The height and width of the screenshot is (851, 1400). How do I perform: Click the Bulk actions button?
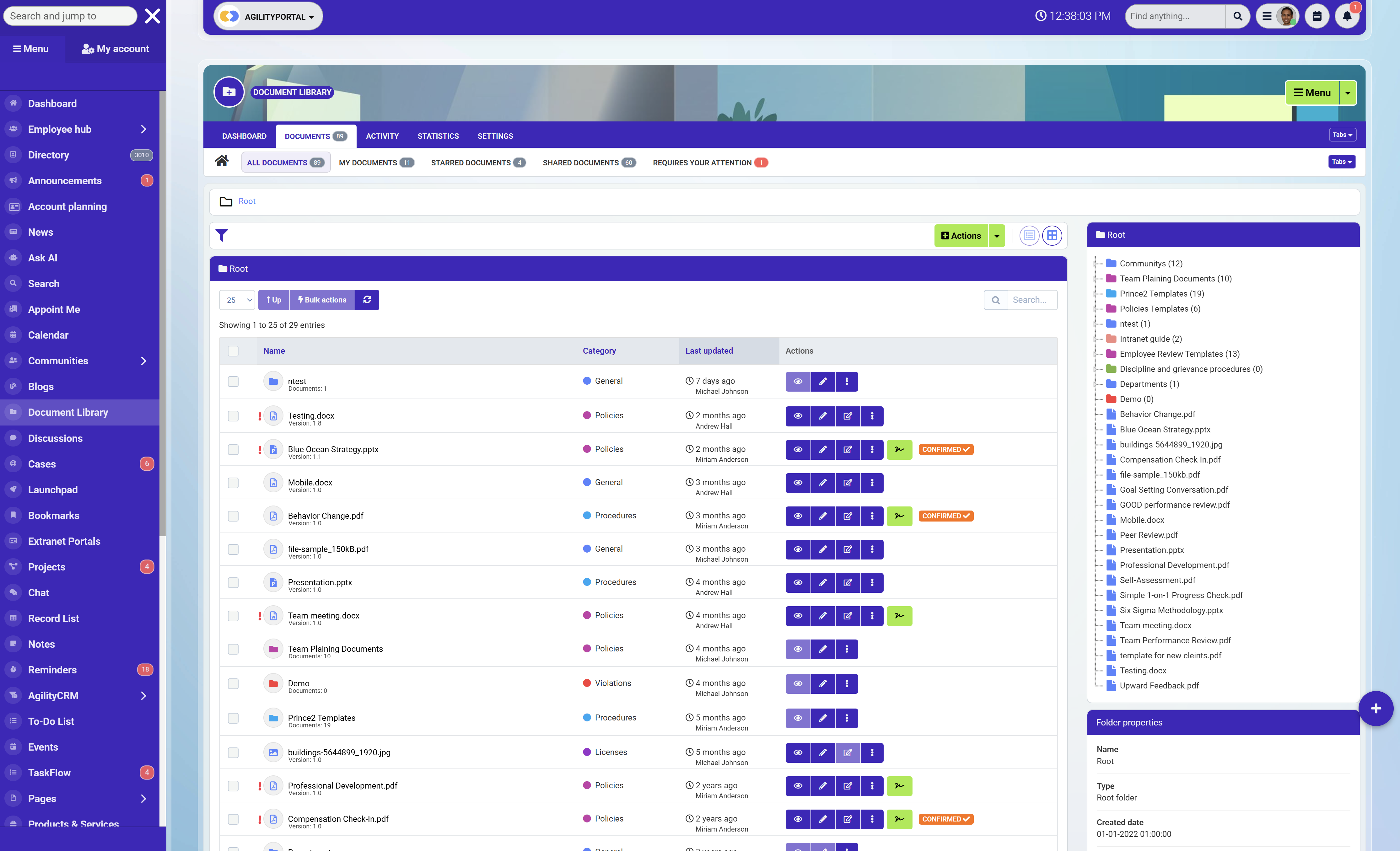322,299
